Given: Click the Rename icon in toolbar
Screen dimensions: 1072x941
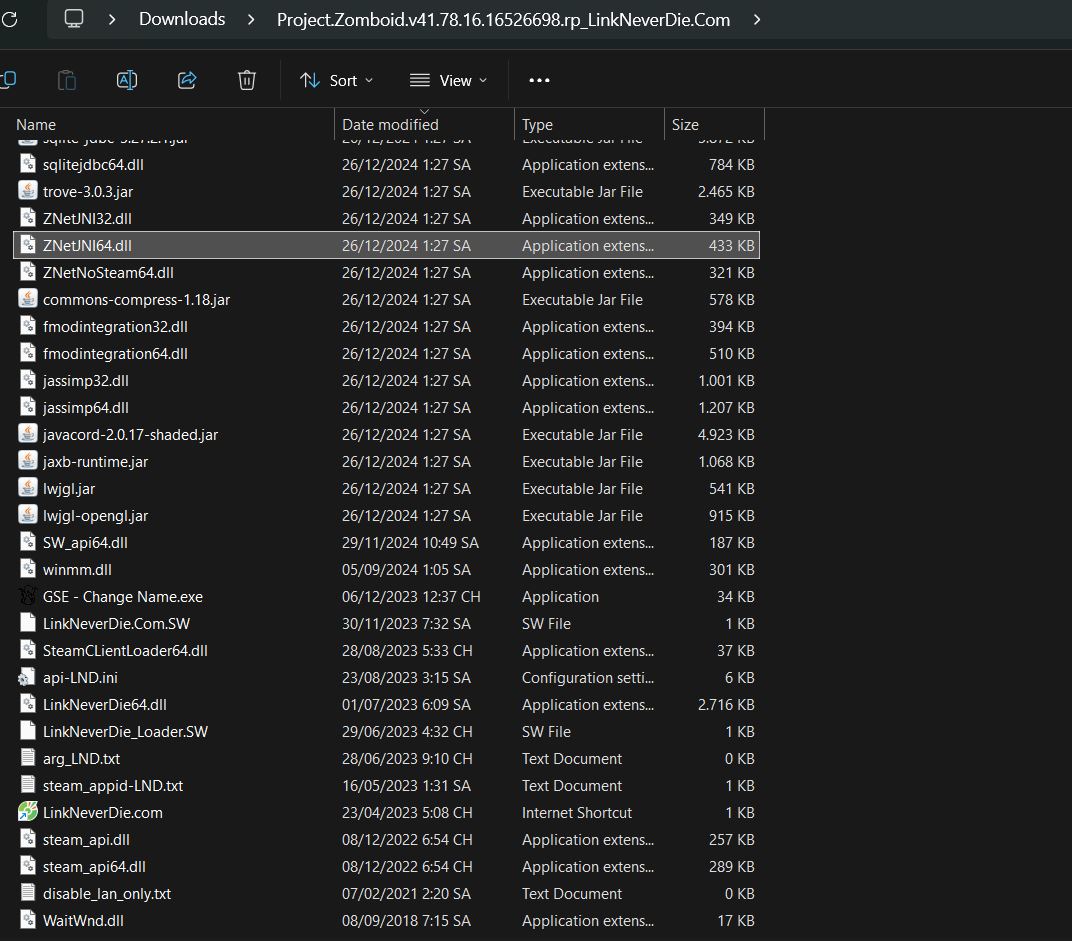Looking at the screenshot, I should tap(127, 80).
